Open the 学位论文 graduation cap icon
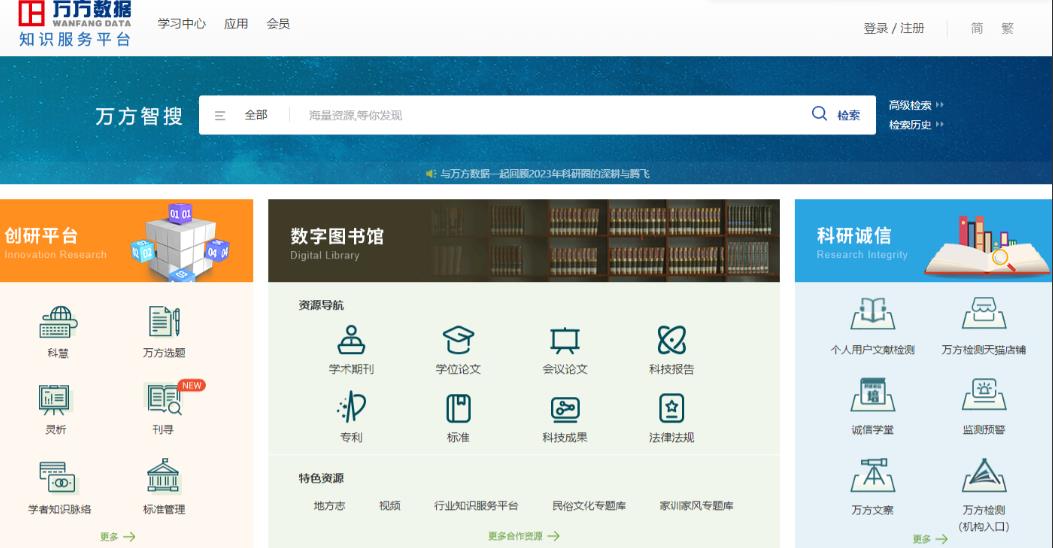This screenshot has height=548, width=1053. click(x=458, y=340)
